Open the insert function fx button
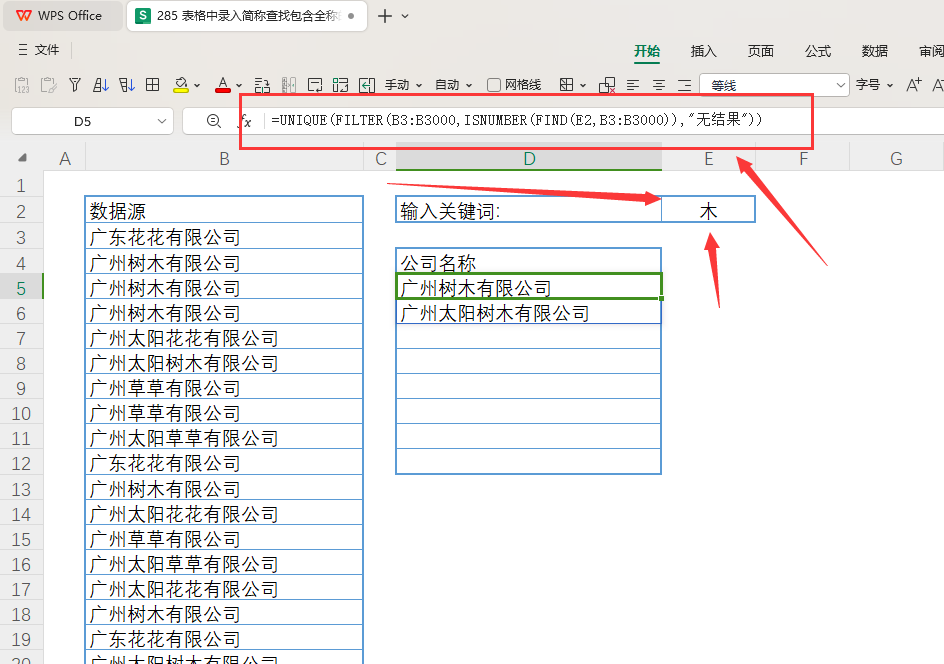944x664 pixels. 245,121
